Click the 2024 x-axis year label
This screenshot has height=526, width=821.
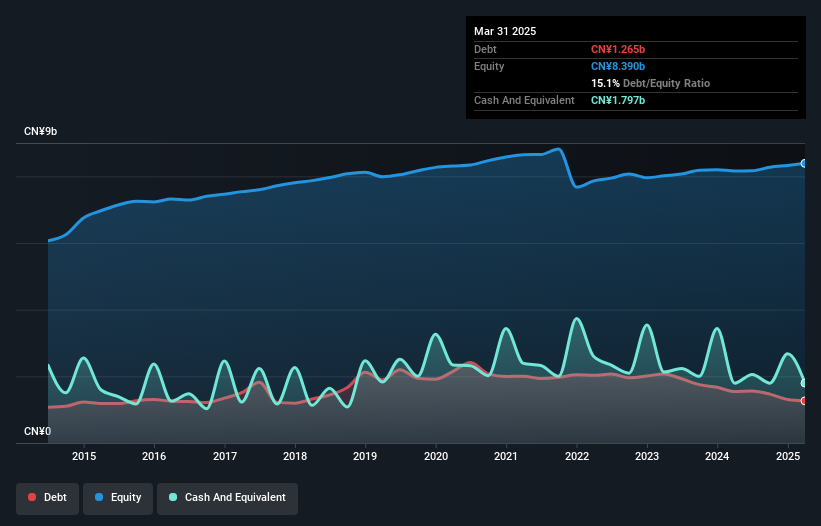pos(717,456)
